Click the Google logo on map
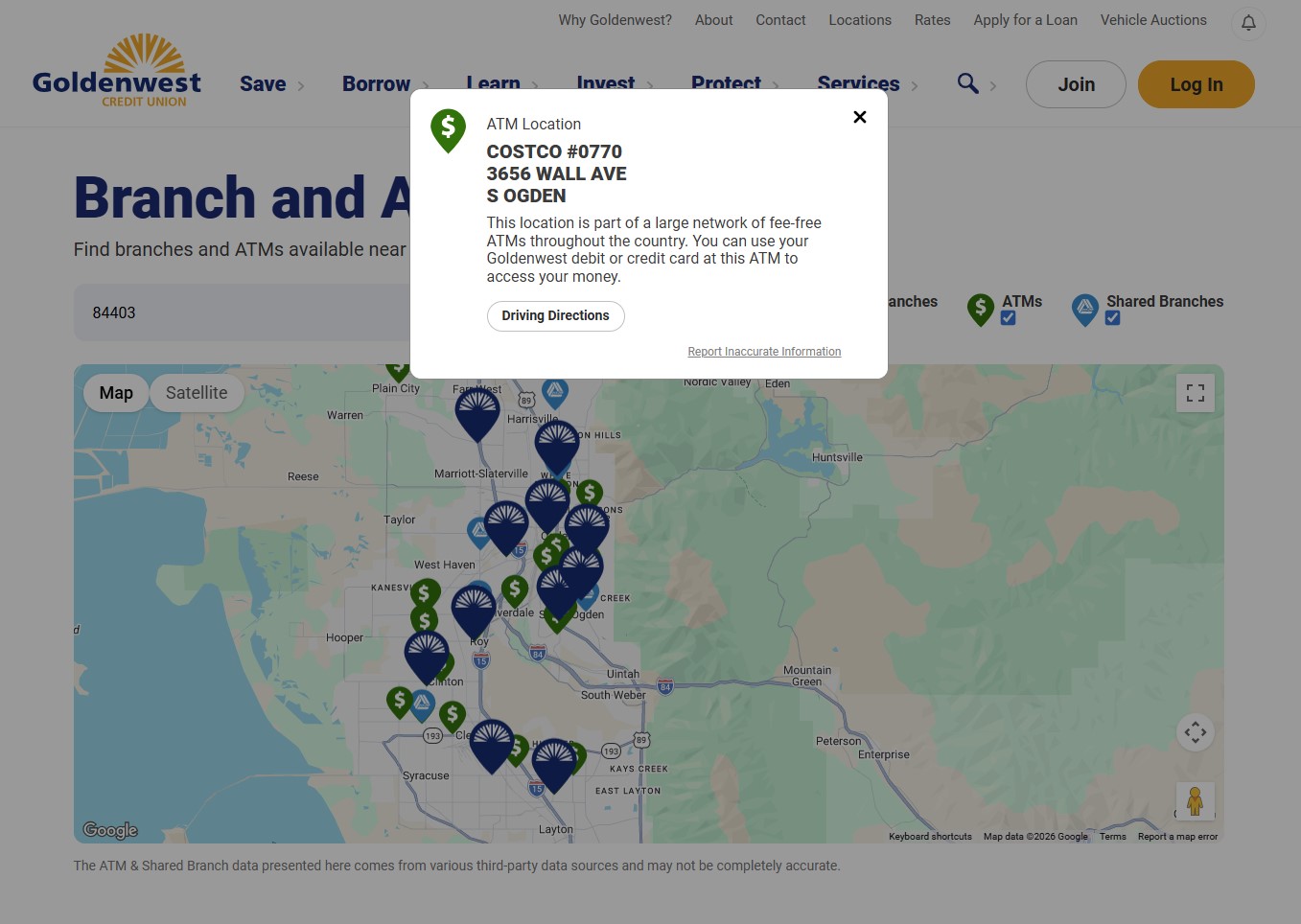 click(x=110, y=830)
